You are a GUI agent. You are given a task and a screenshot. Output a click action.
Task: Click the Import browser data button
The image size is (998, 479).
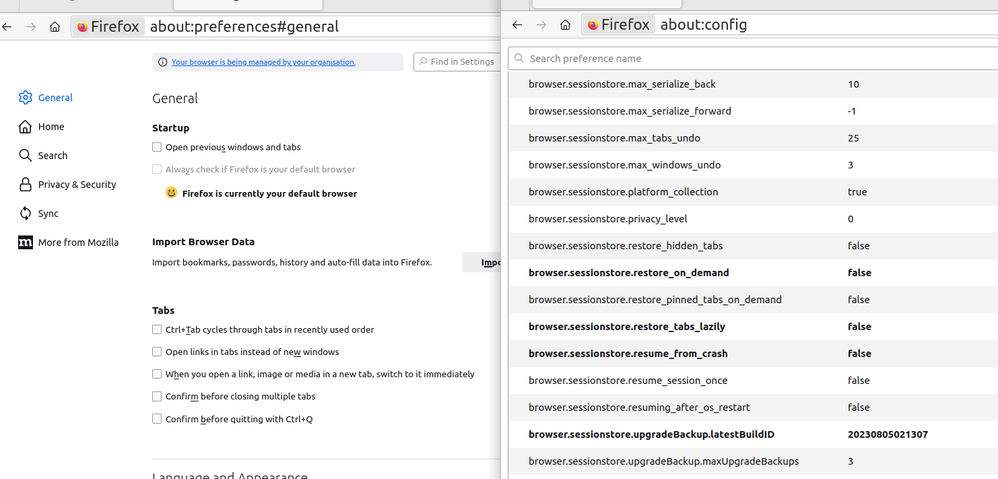point(481,262)
